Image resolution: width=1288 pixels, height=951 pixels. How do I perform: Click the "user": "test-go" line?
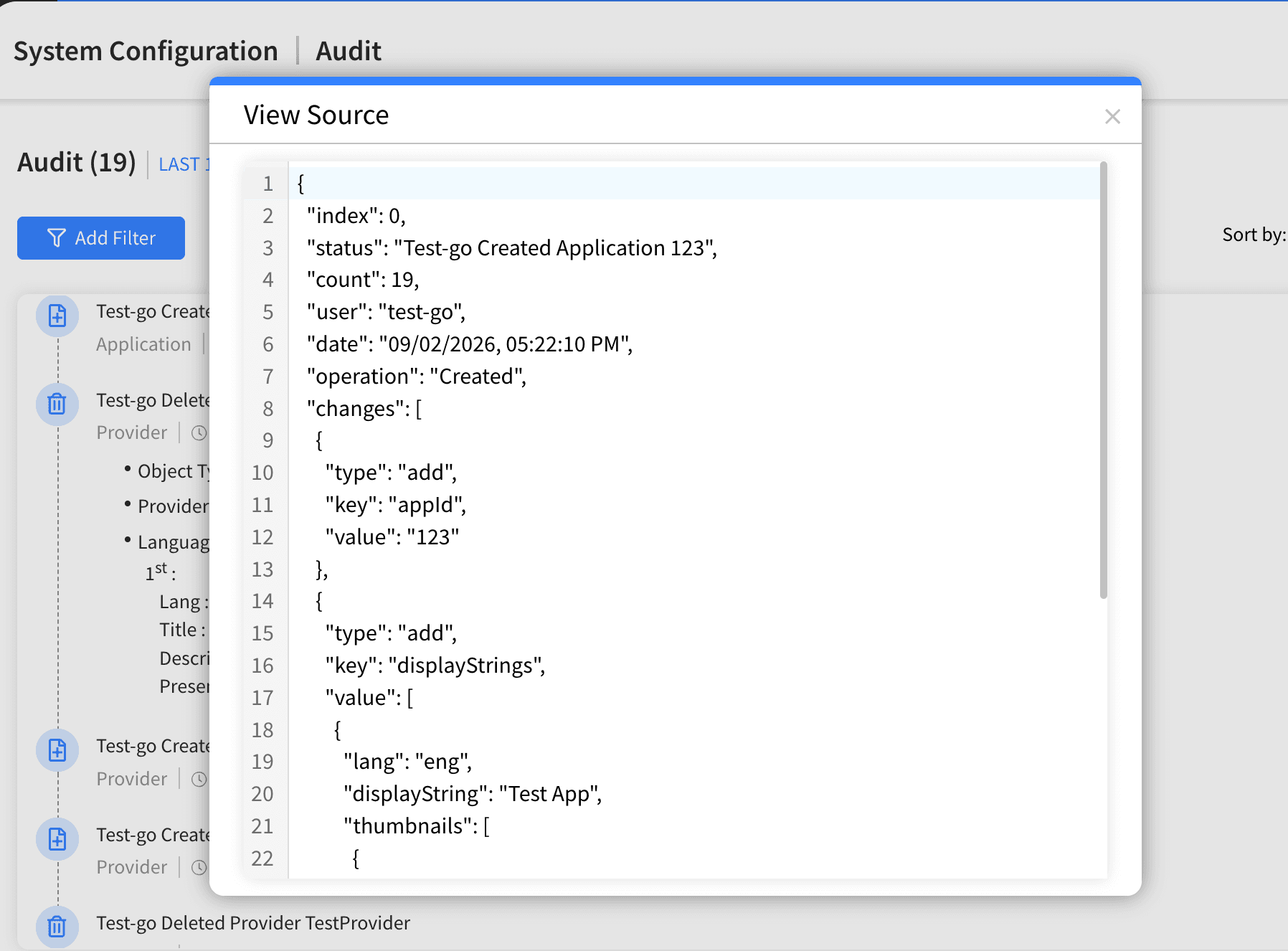[x=387, y=312]
